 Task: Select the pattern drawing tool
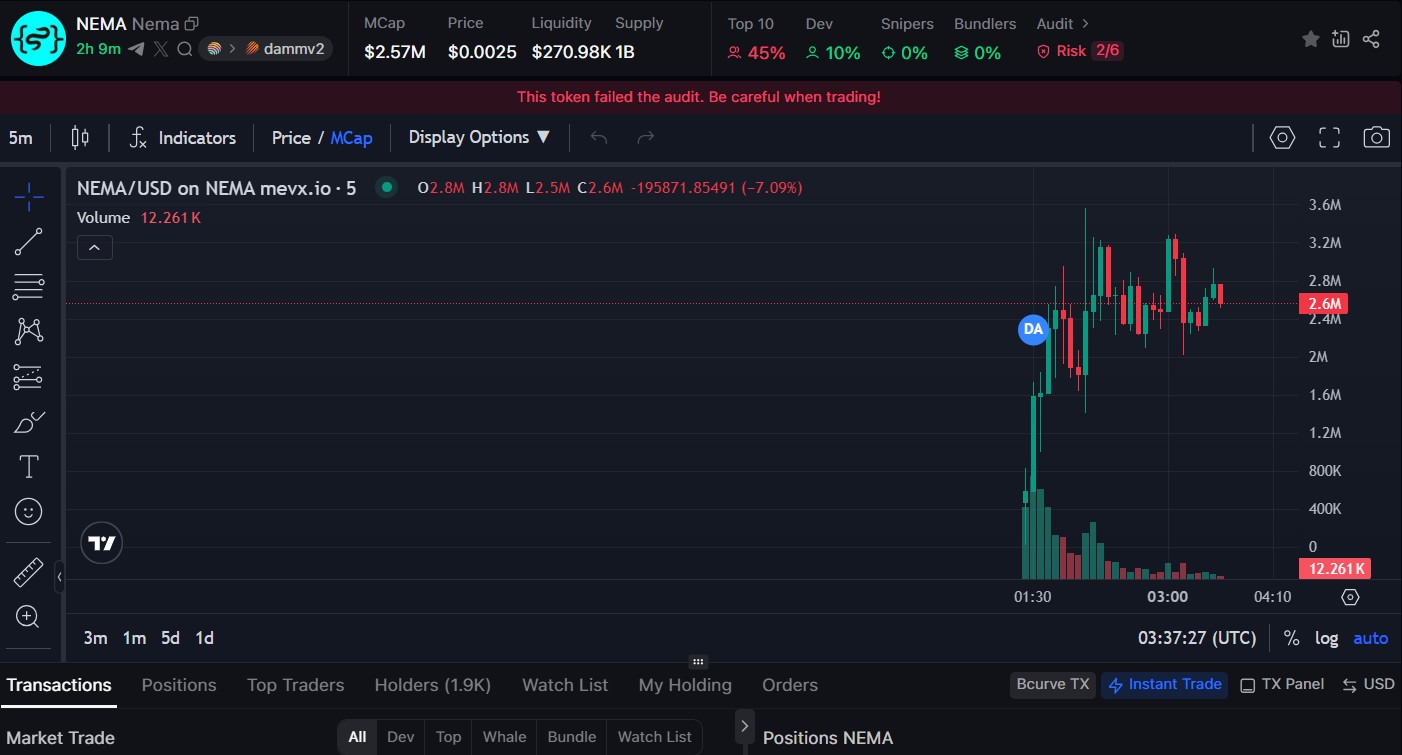point(29,332)
